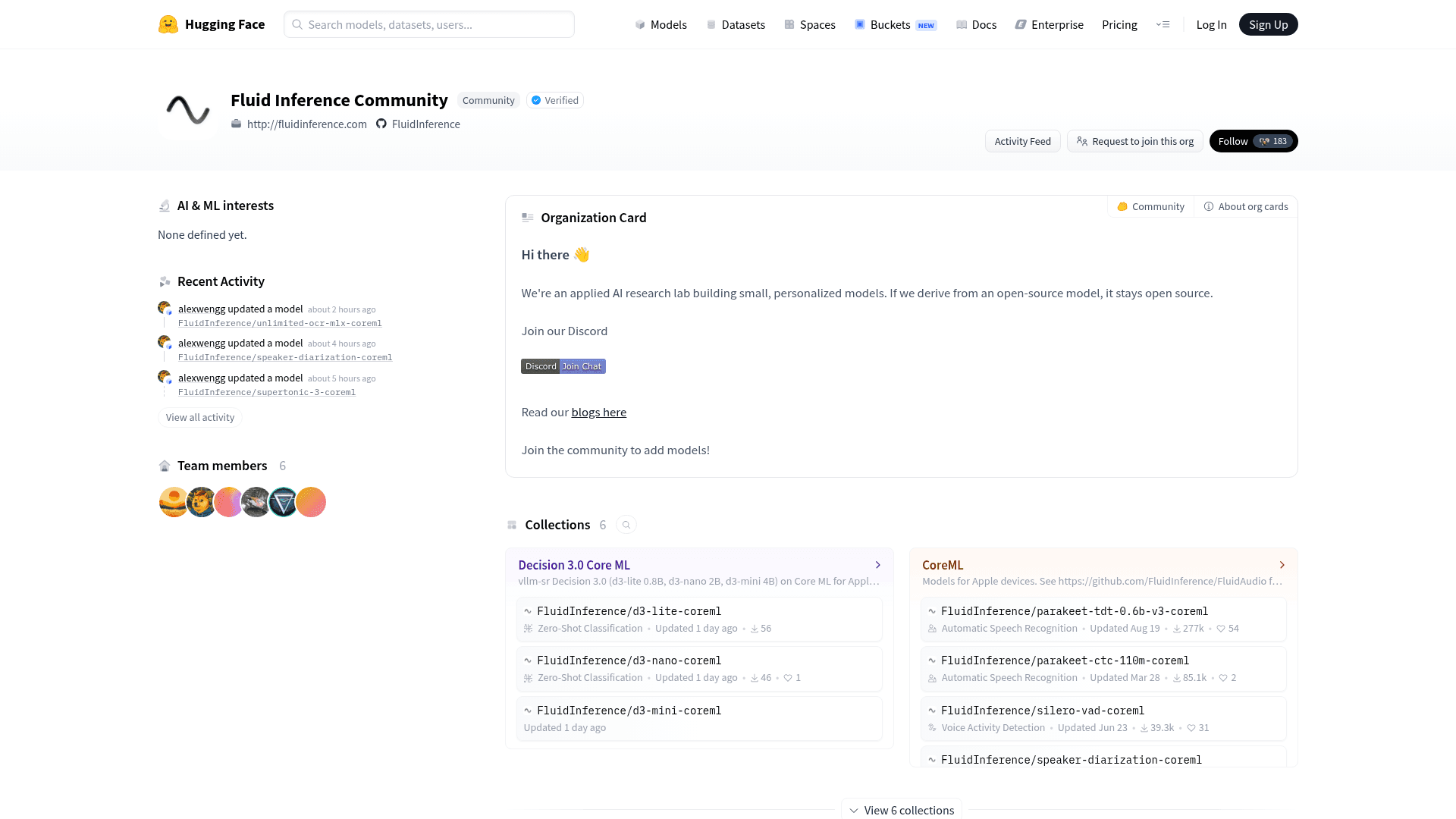This screenshot has height=819, width=1456.
Task: Open the Community tab on org card
Action: pyautogui.click(x=1150, y=206)
